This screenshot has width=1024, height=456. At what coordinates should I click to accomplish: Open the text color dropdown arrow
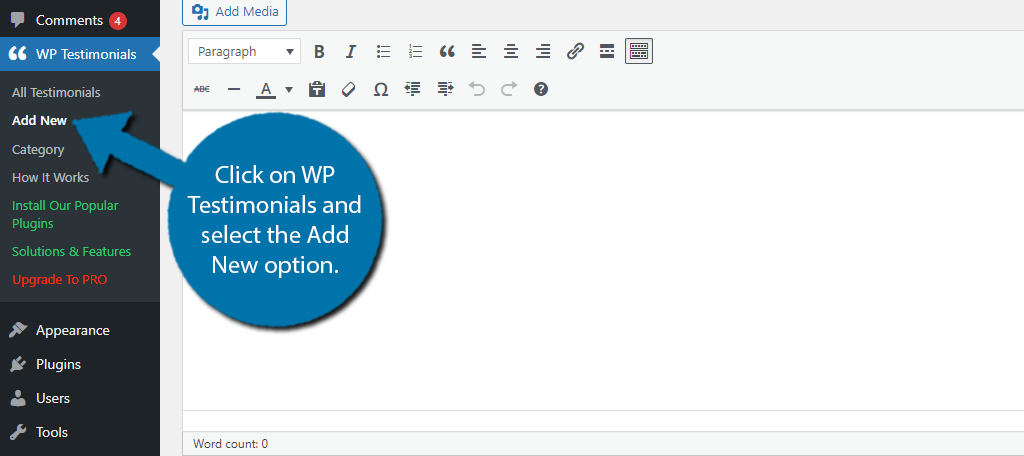coord(289,90)
